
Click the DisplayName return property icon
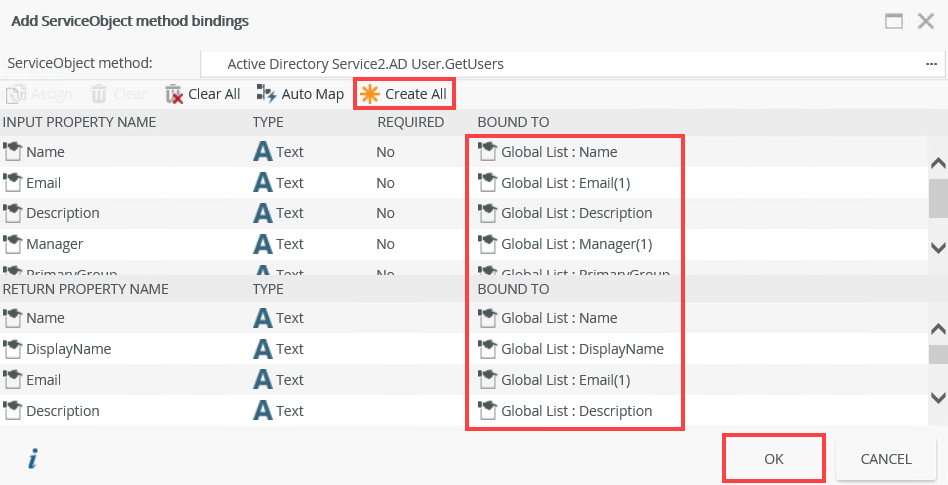(13, 349)
